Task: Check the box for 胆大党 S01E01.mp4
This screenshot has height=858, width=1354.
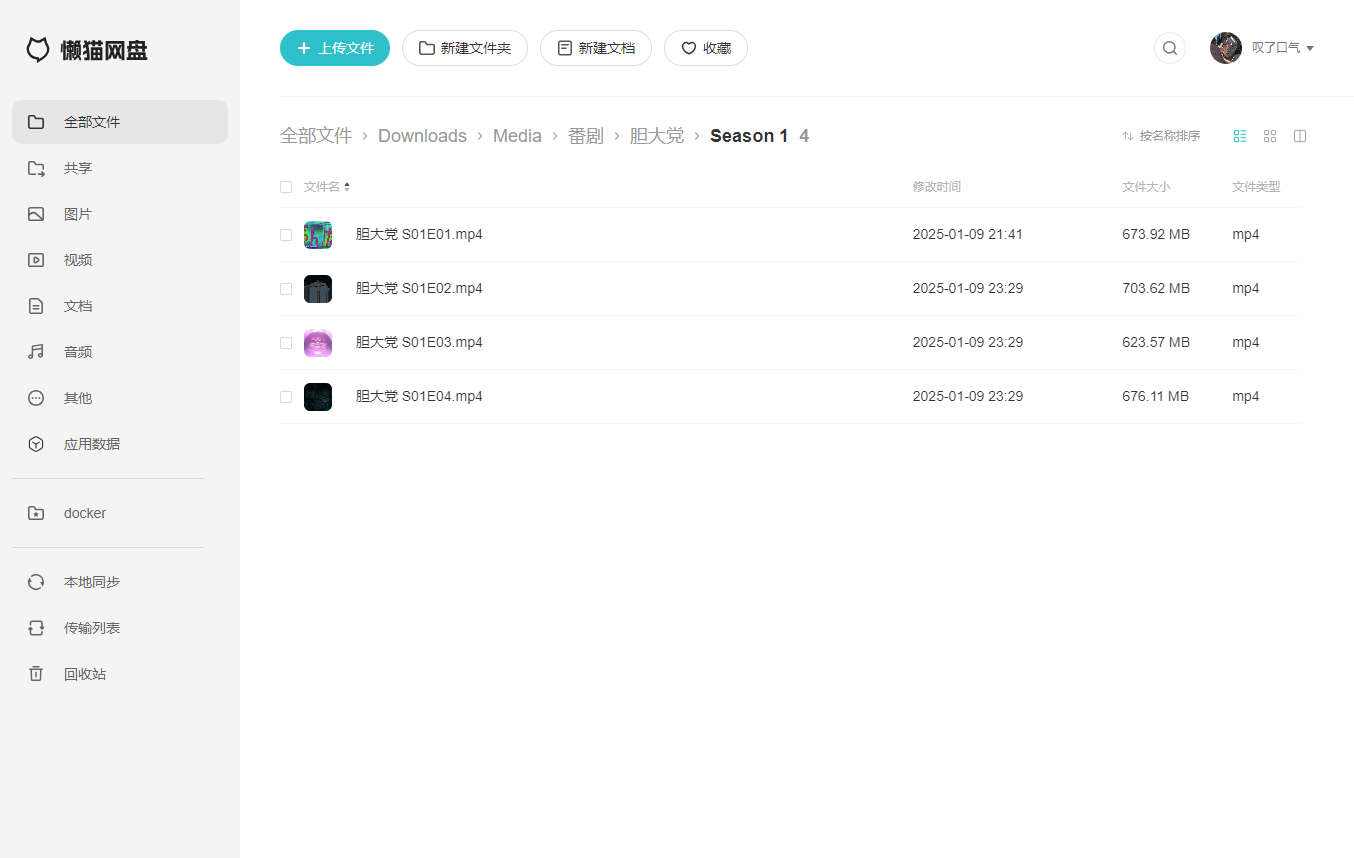Action: [x=286, y=235]
